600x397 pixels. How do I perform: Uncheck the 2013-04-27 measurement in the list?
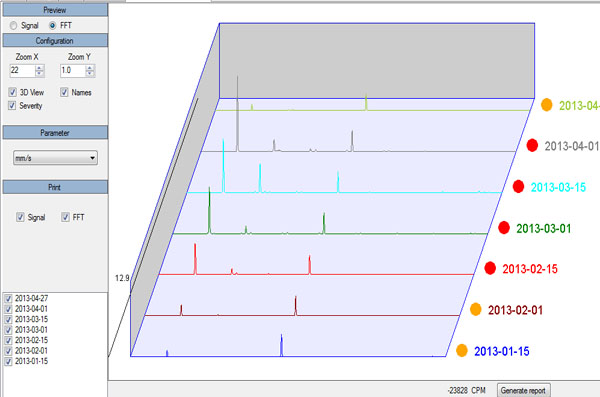tap(8, 299)
